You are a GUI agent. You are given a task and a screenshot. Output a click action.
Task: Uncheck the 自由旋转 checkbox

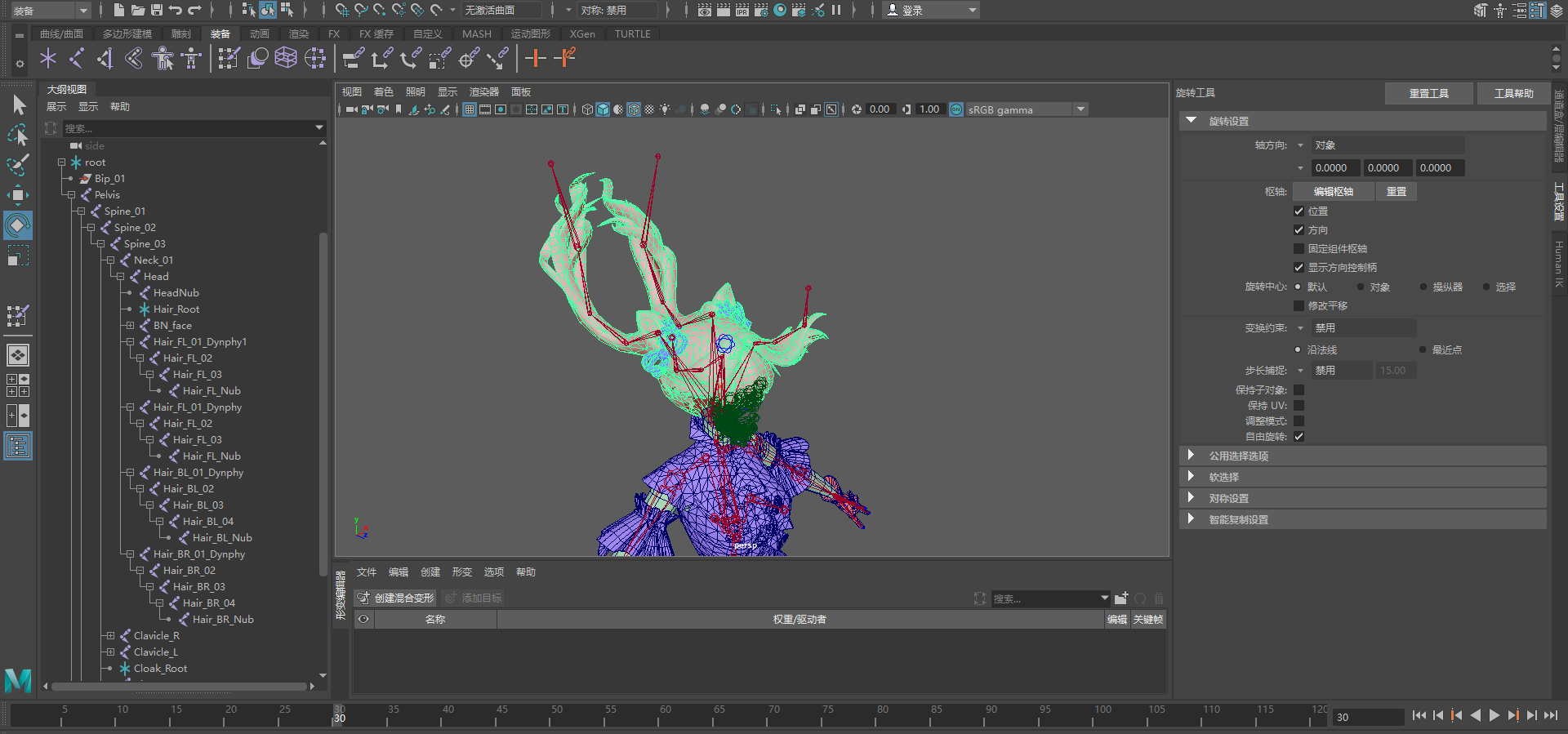coord(1298,436)
